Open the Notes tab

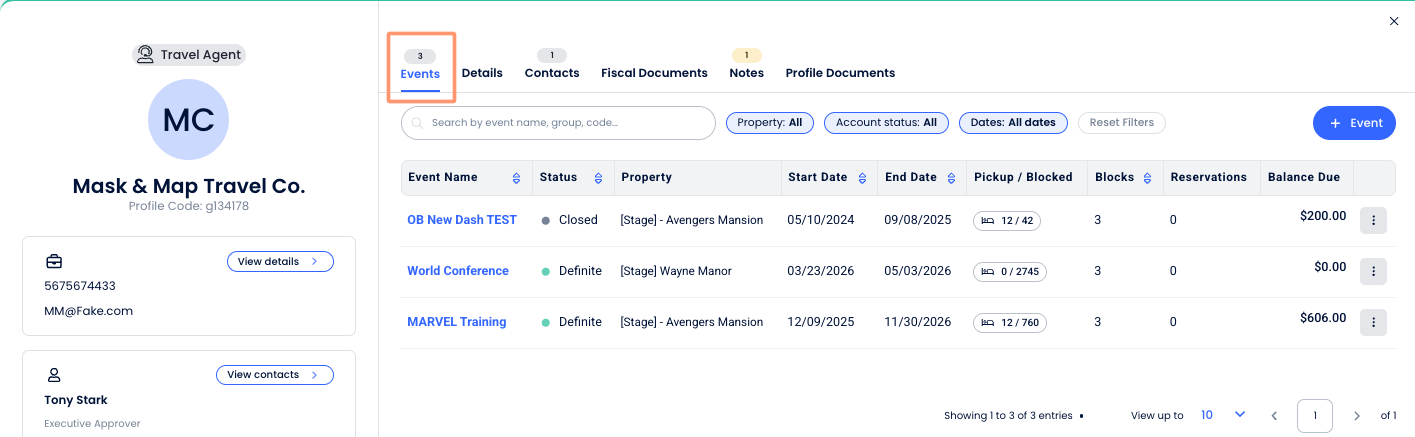(x=746, y=73)
